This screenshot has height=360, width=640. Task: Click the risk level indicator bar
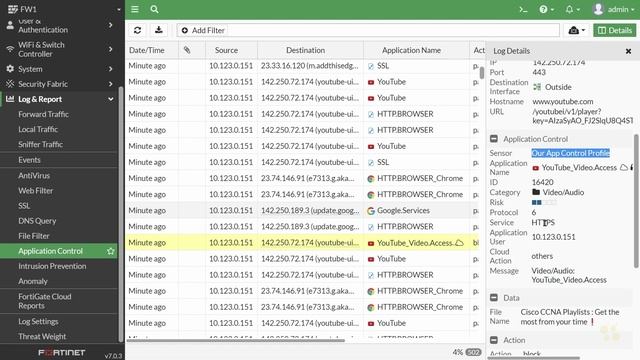[544, 202]
